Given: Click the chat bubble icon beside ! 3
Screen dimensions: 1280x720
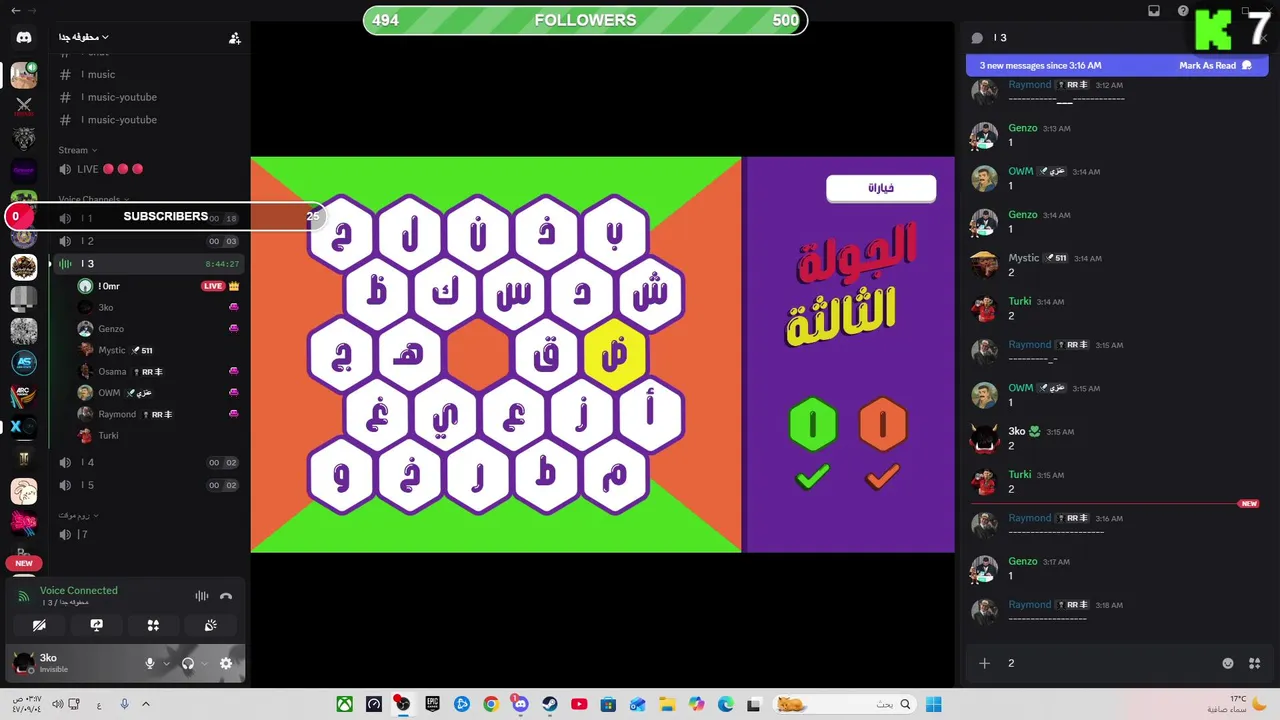Looking at the screenshot, I should point(977,38).
